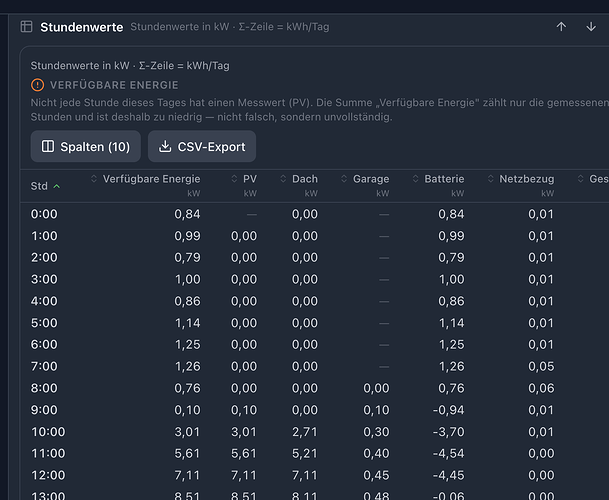This screenshot has height=500, width=609.
Task: Select the 5:00 row label
Action: (x=44, y=323)
